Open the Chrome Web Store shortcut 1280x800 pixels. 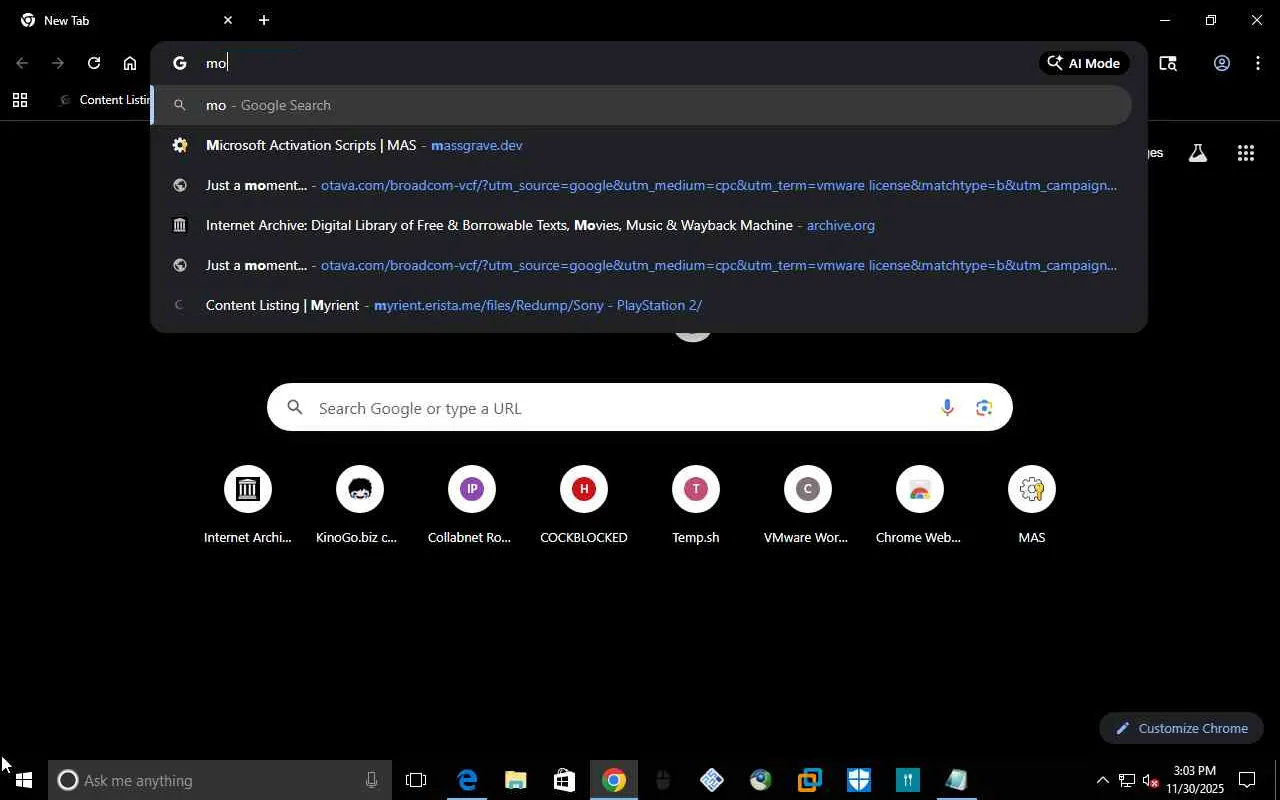[x=920, y=505]
